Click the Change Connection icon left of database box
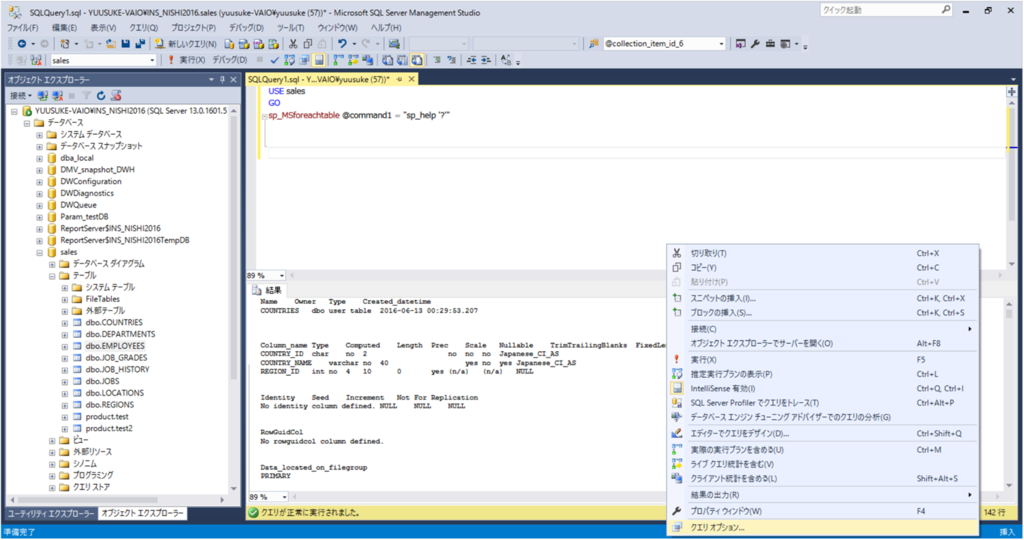This screenshot has height=540, width=1024. [37, 60]
